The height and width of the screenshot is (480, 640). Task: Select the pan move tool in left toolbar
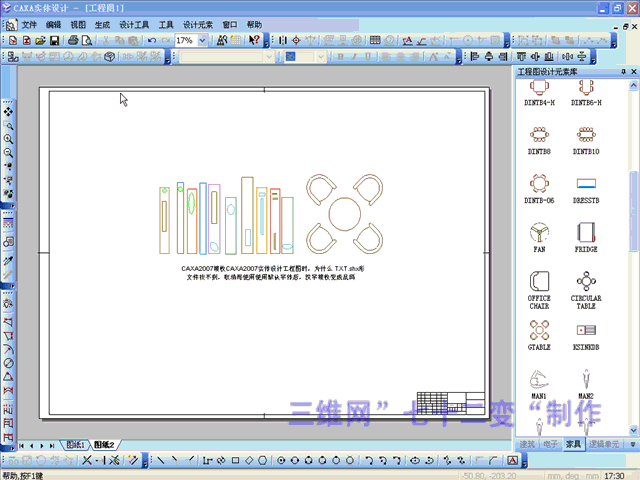tap(8, 111)
